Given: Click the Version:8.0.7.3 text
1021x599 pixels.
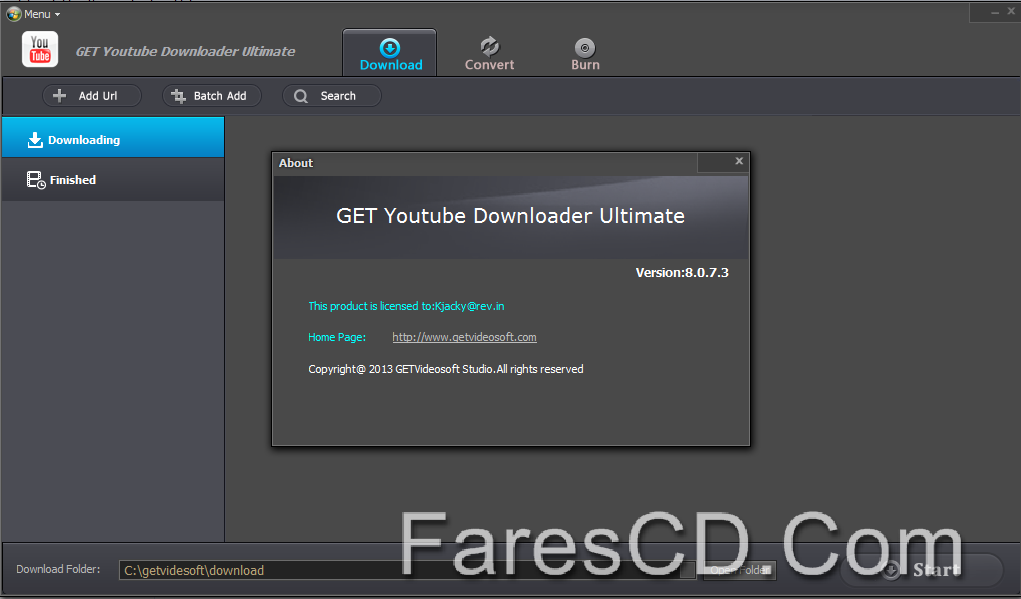Looking at the screenshot, I should click(682, 273).
